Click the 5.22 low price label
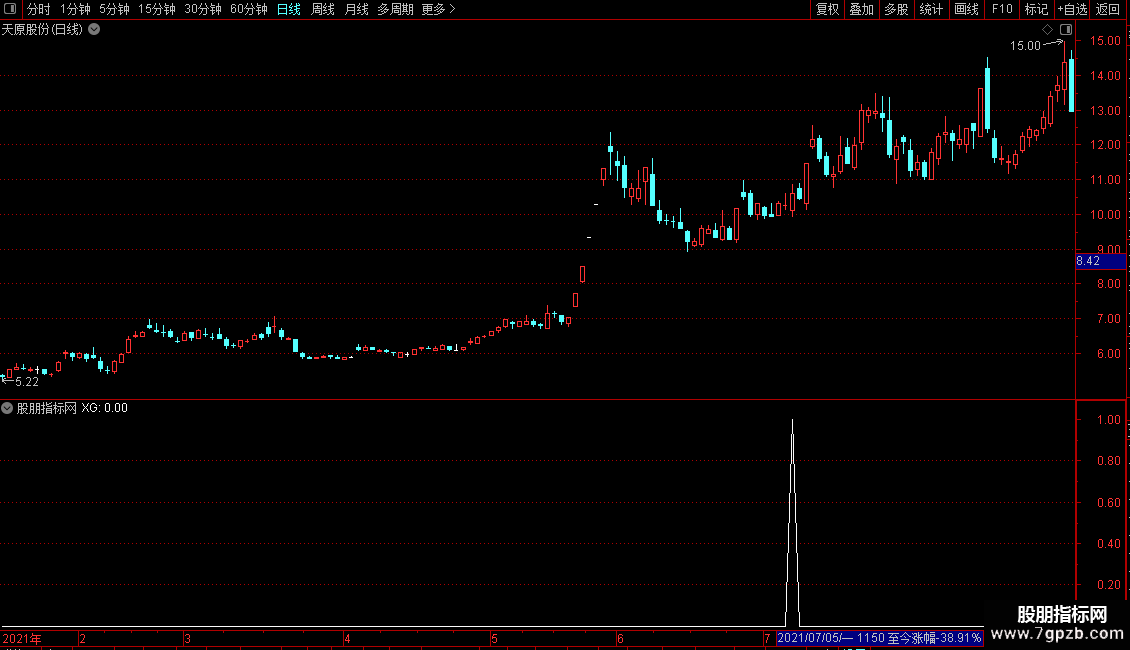The height and width of the screenshot is (650, 1130). 27,382
